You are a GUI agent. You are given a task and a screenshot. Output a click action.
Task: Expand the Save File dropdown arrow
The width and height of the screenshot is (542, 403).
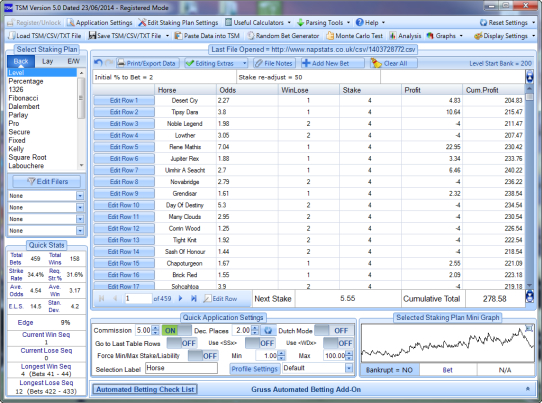pyautogui.click(x=167, y=36)
